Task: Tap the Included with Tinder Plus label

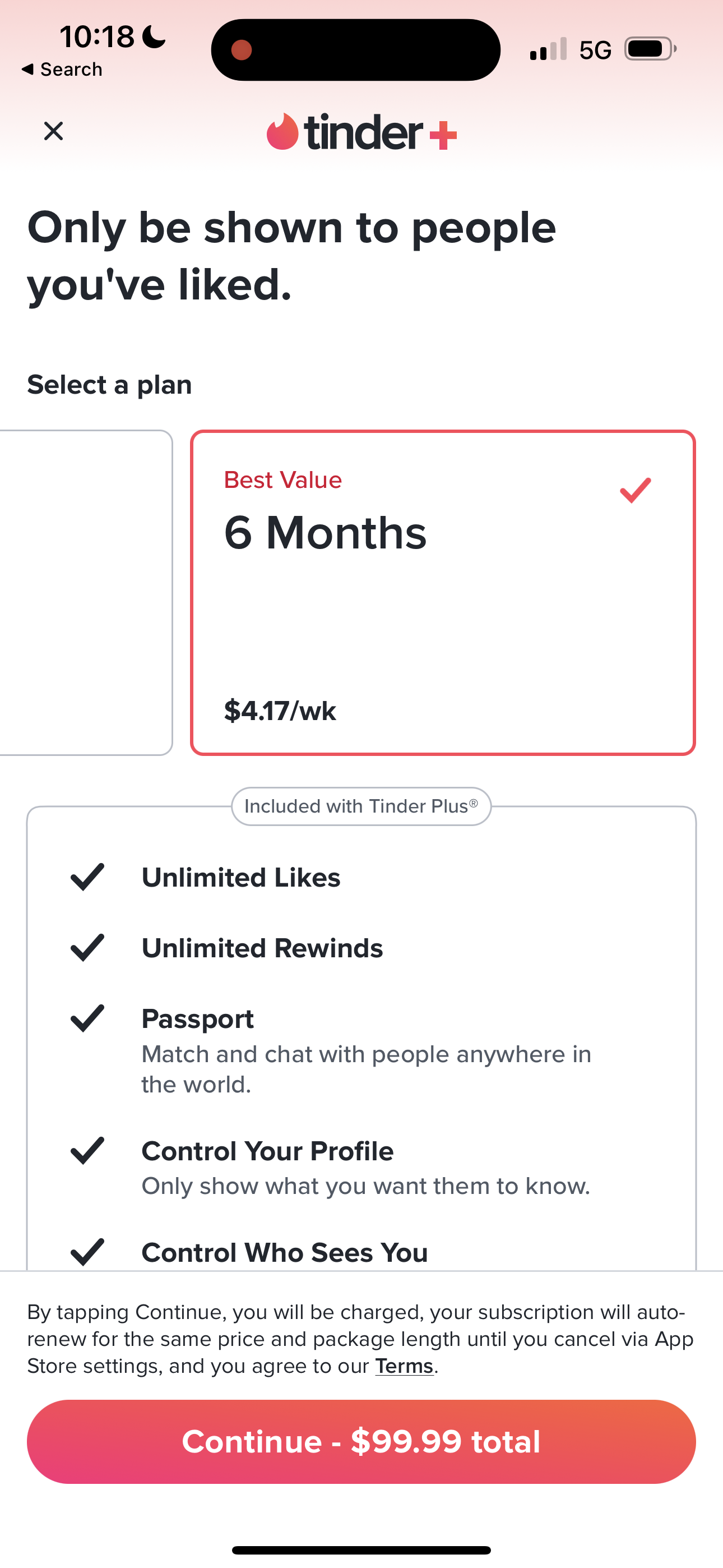Action: pos(361,806)
